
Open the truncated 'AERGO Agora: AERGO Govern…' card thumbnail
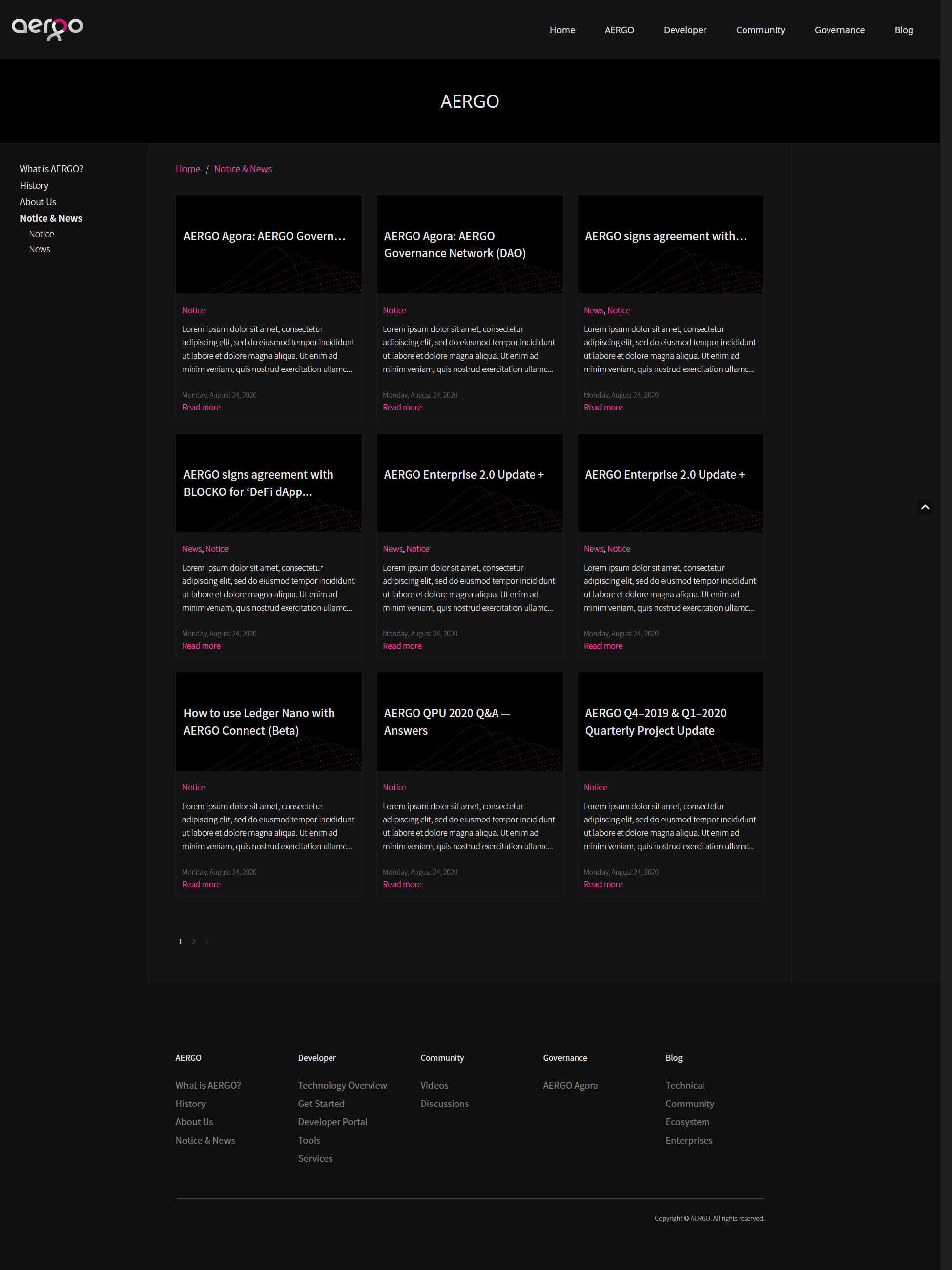tap(269, 244)
